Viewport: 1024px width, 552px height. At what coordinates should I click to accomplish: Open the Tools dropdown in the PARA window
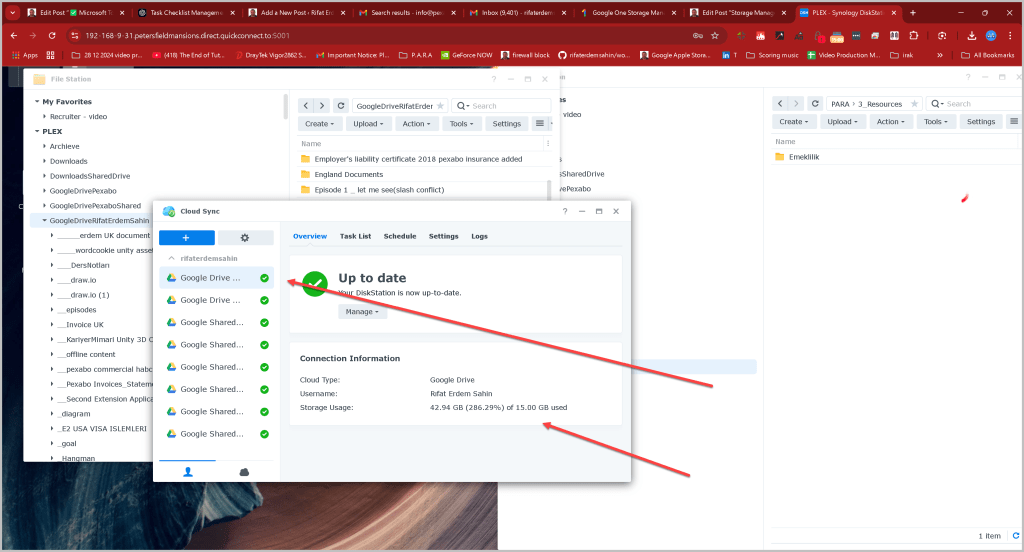coord(936,122)
